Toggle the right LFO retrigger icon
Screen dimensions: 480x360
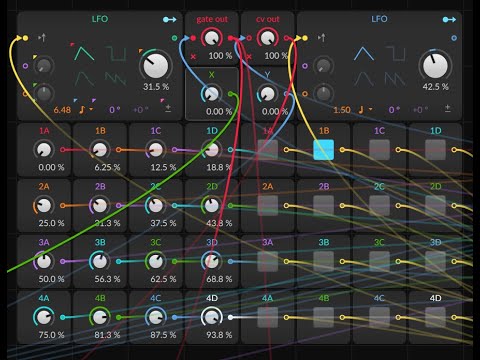click(321, 38)
